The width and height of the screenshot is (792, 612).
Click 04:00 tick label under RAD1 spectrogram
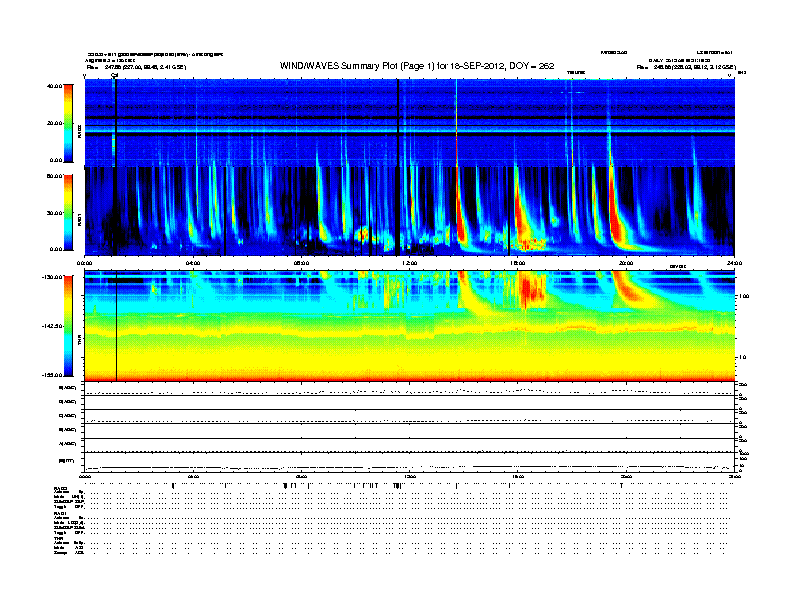tap(193, 263)
